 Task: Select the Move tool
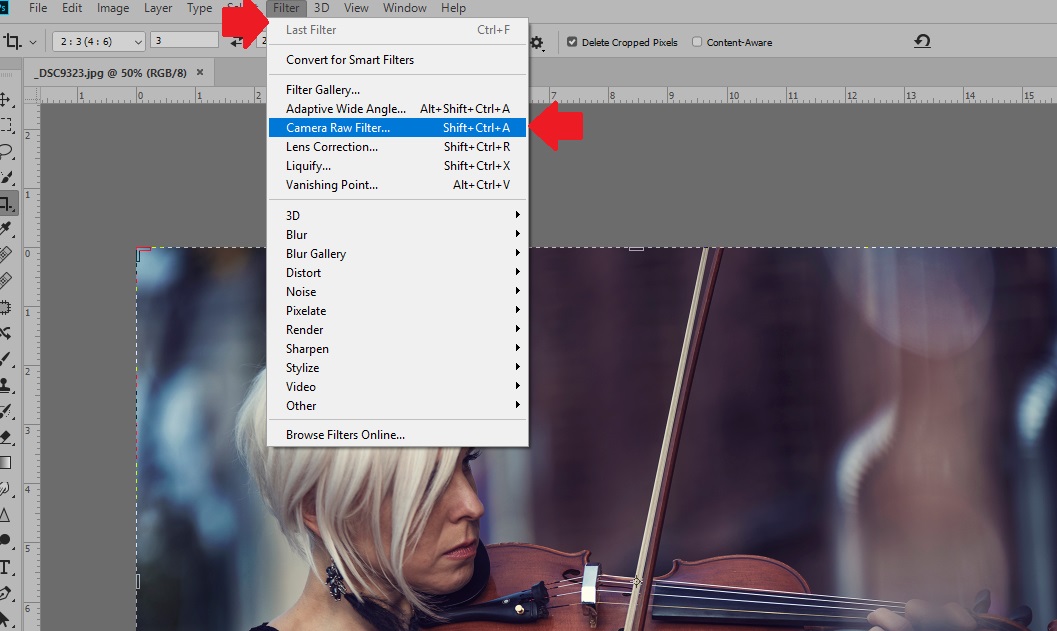pyautogui.click(x=6, y=100)
